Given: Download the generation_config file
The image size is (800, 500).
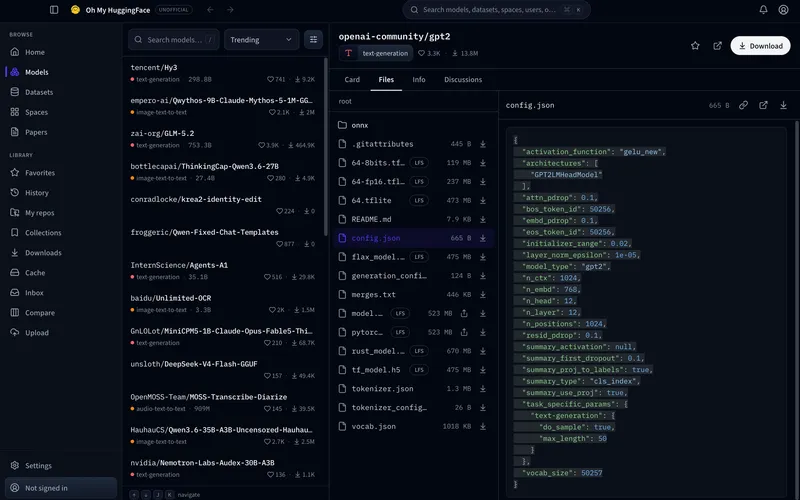Looking at the screenshot, I should [x=483, y=276].
